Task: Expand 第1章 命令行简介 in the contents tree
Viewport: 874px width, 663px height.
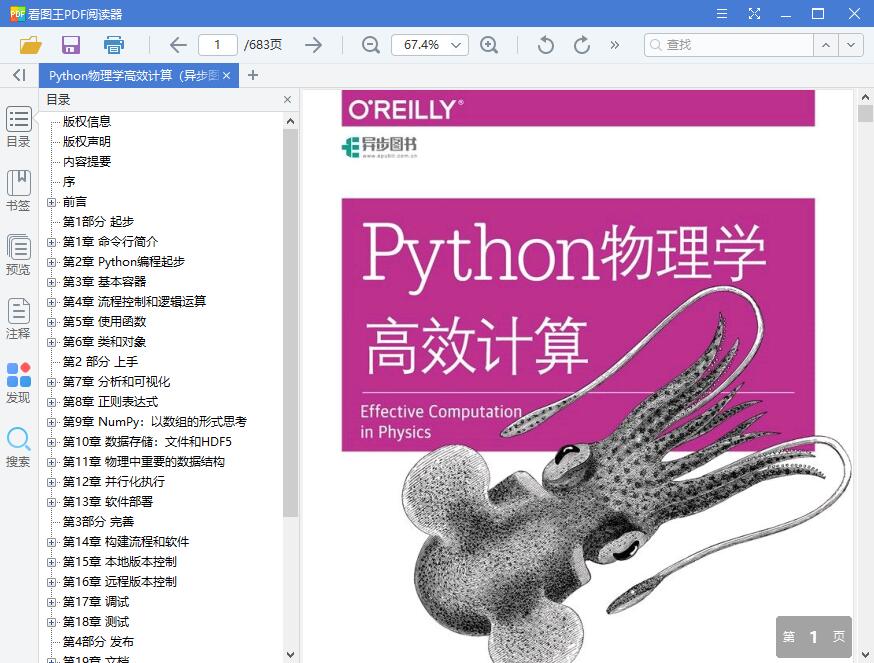Action: pyautogui.click(x=51, y=241)
